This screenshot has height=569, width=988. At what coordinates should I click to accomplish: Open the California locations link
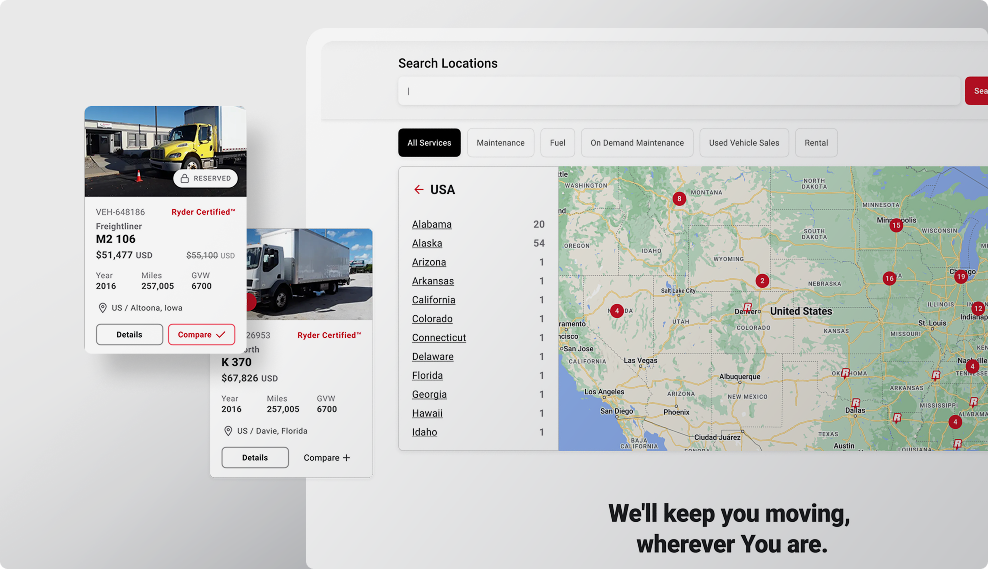pos(434,300)
